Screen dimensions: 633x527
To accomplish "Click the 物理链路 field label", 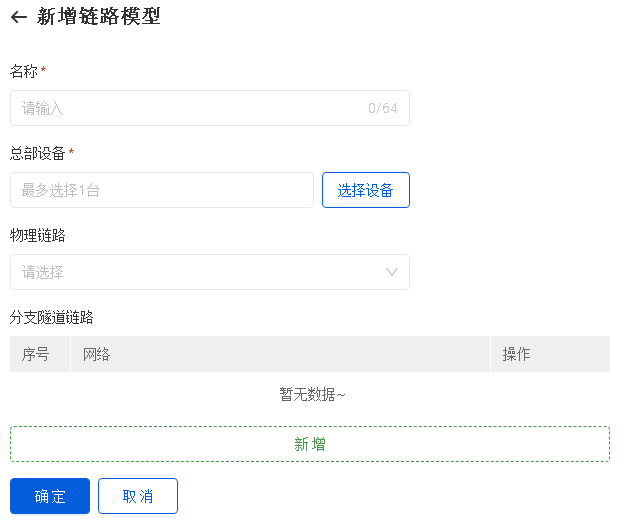I will pos(38,235).
